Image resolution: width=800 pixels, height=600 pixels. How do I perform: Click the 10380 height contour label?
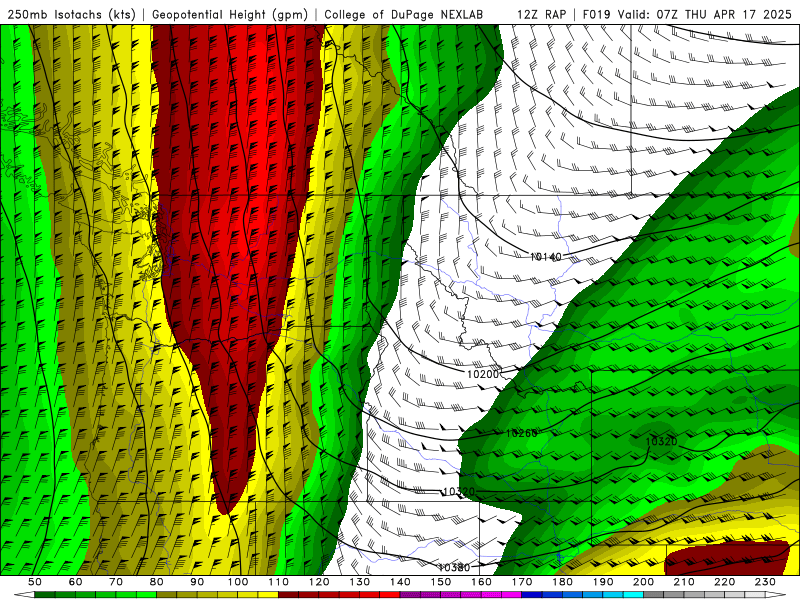454,567
